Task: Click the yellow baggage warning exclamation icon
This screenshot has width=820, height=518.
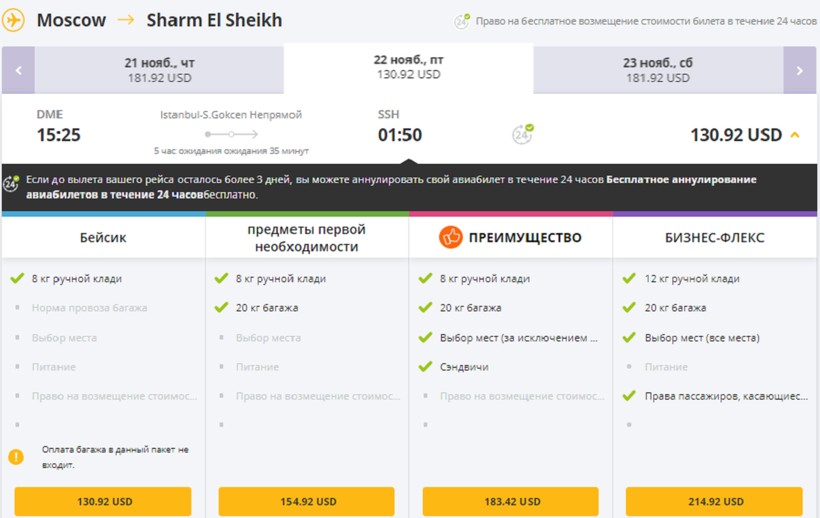Action: (16, 456)
